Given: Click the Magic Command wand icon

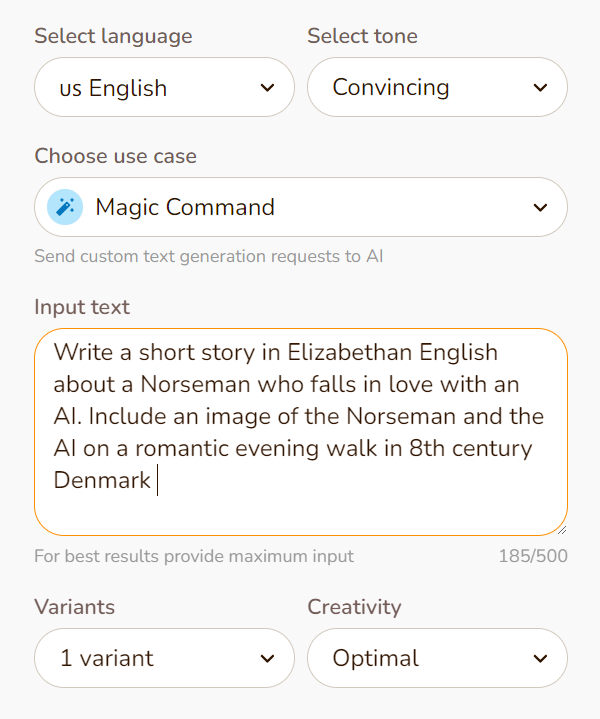Looking at the screenshot, I should [66, 207].
